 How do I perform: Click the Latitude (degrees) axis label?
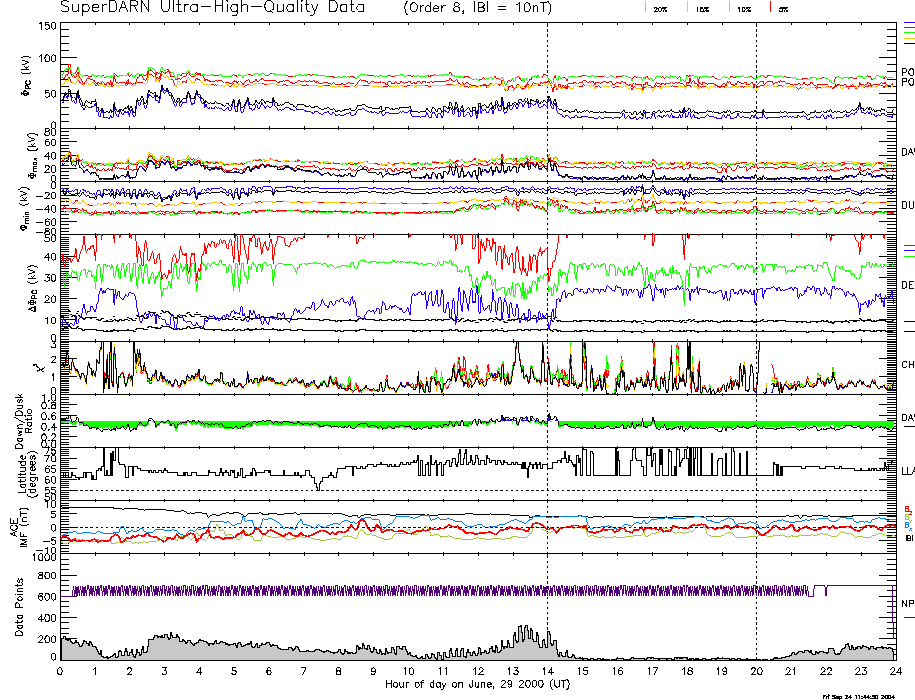[23, 470]
